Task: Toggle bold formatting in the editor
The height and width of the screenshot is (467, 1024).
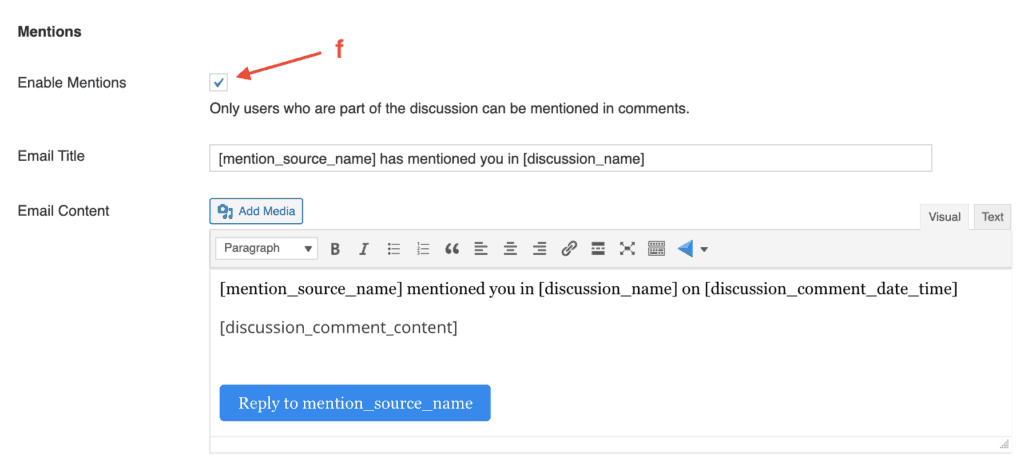Action: (336, 249)
